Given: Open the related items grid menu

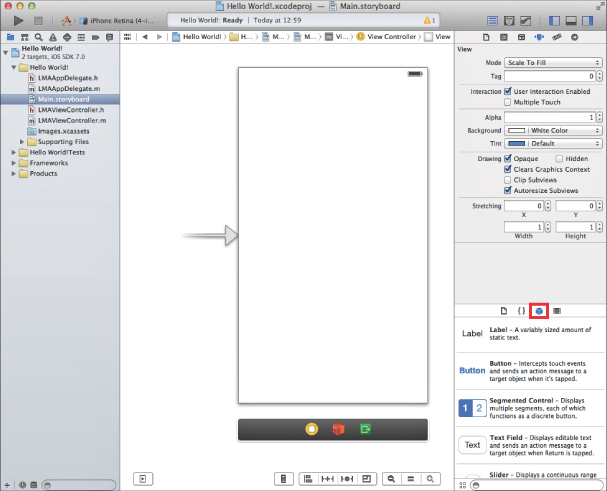Looking at the screenshot, I should (127, 37).
